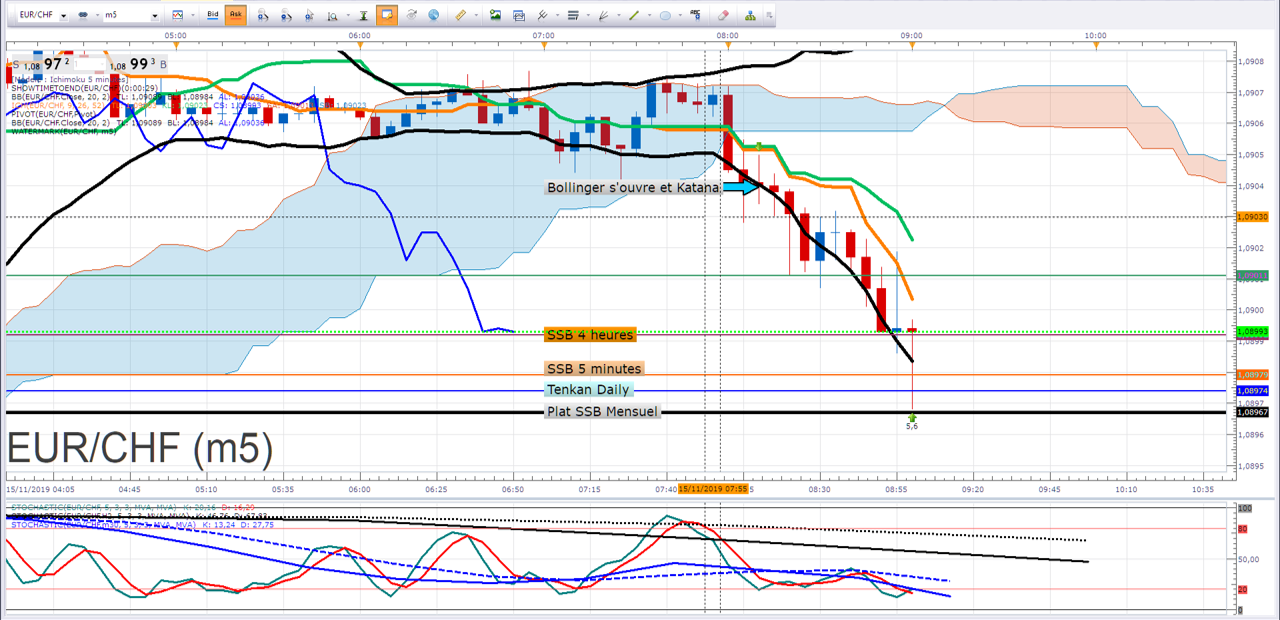Click the blue globe icon
The height and width of the screenshot is (620, 1280).
[434, 15]
